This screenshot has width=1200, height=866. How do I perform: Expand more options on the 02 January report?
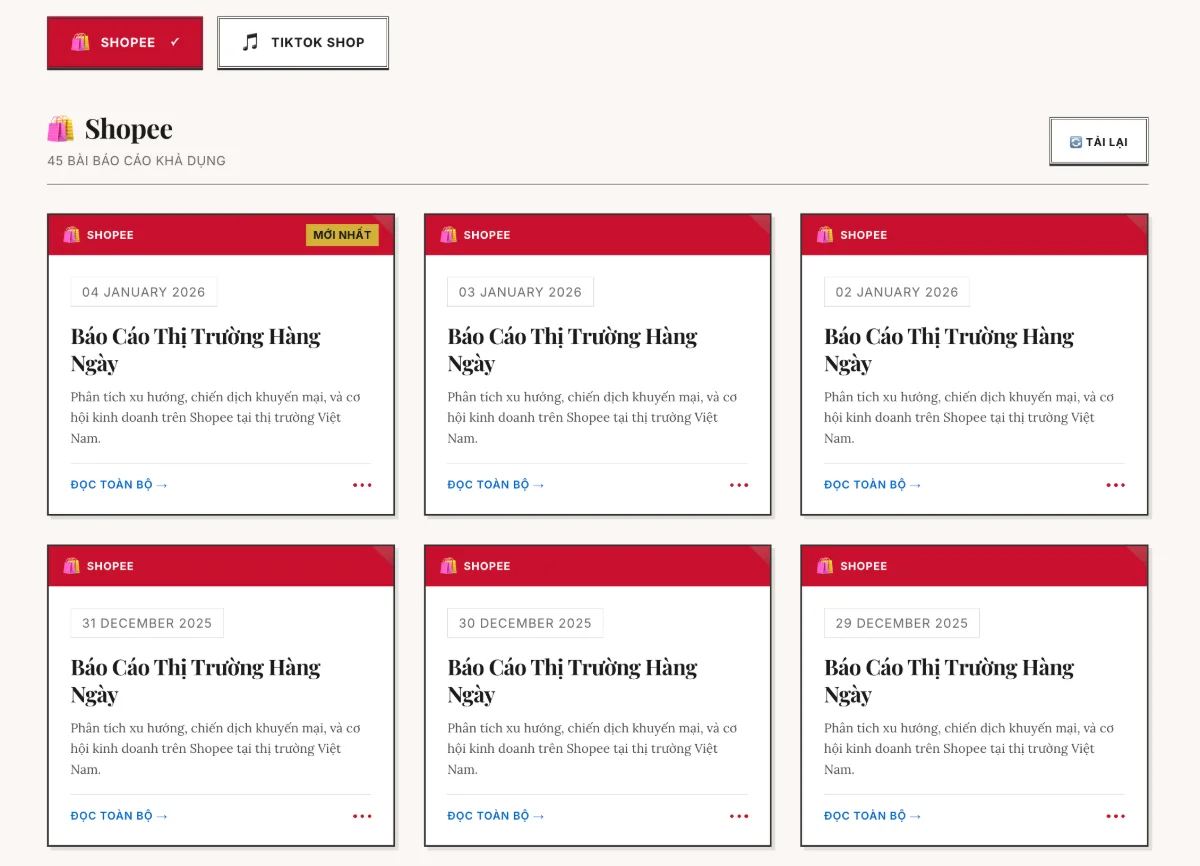pos(1116,485)
